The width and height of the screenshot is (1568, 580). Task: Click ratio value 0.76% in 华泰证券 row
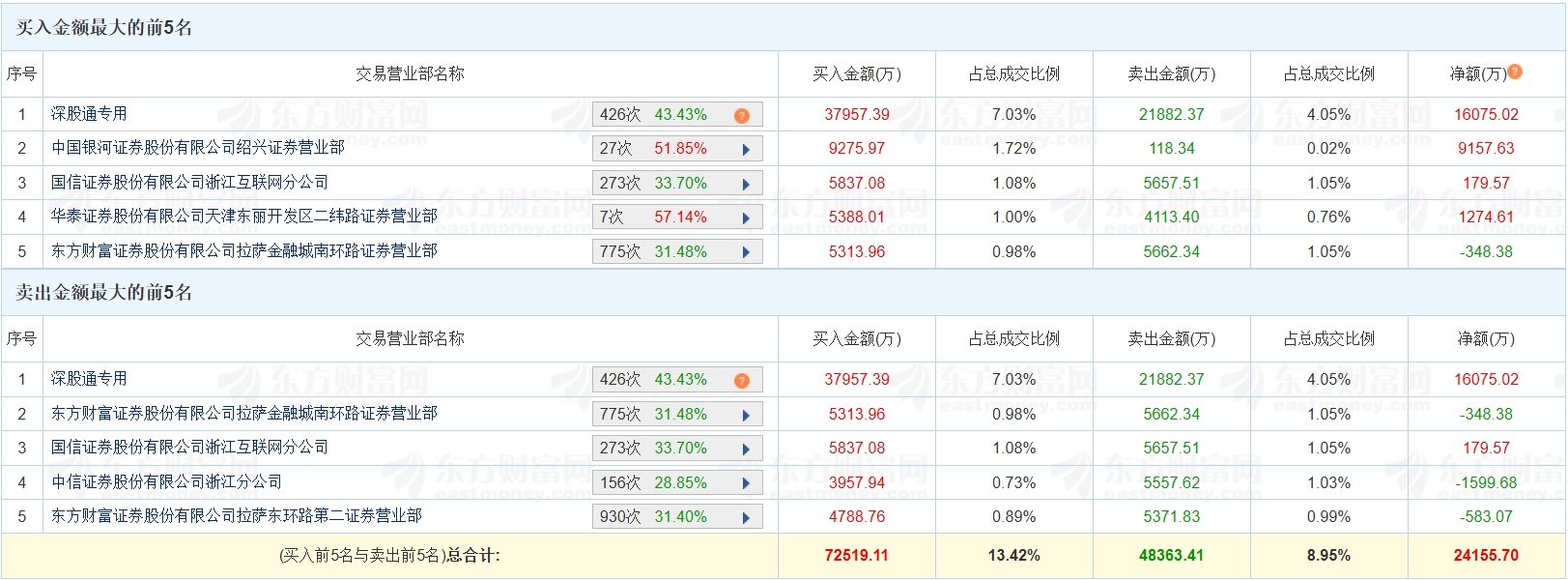(1328, 217)
